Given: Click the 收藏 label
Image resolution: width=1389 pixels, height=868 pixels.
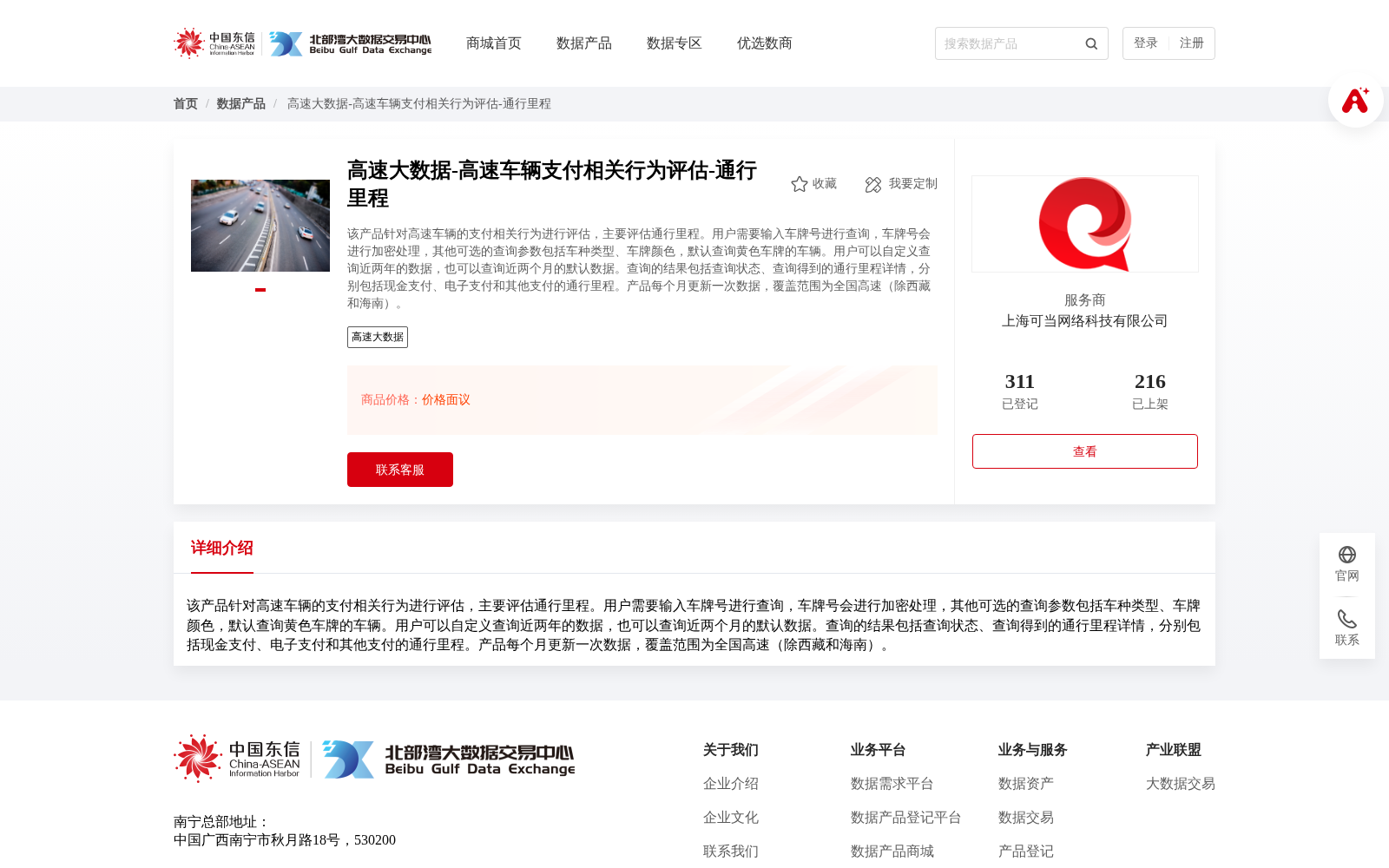Looking at the screenshot, I should [825, 184].
